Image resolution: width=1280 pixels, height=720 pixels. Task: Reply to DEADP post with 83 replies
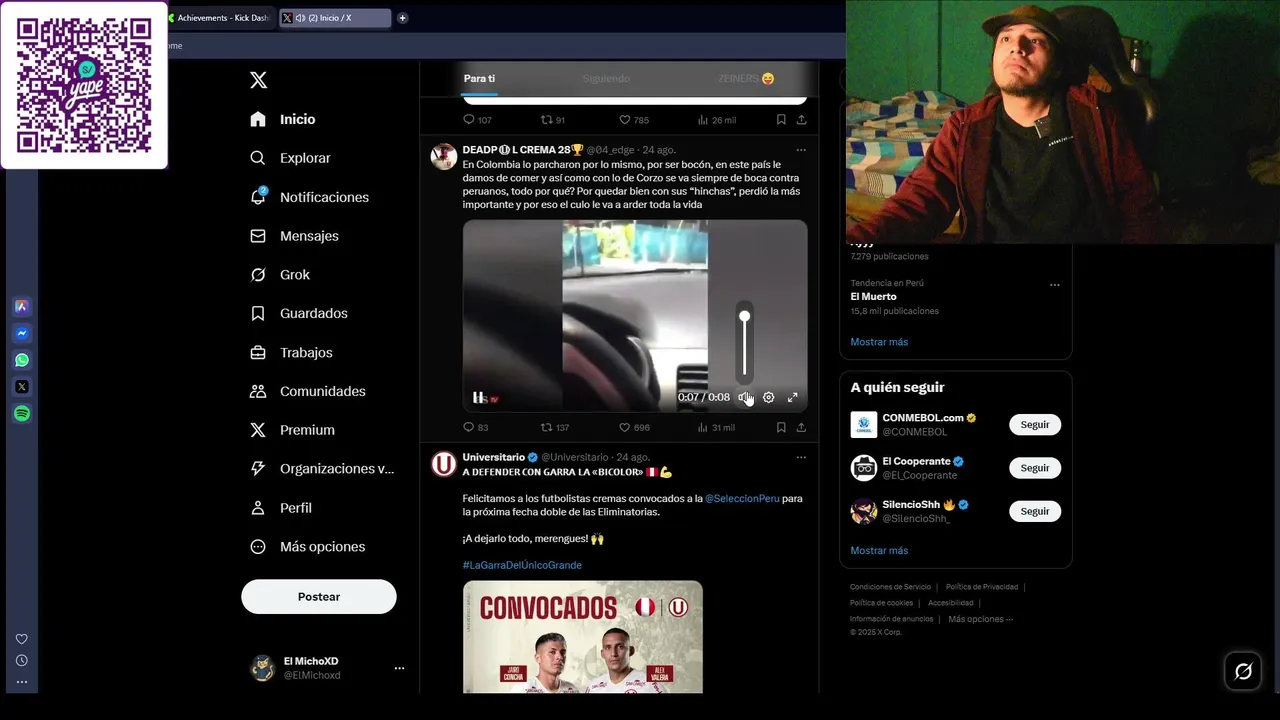[475, 427]
